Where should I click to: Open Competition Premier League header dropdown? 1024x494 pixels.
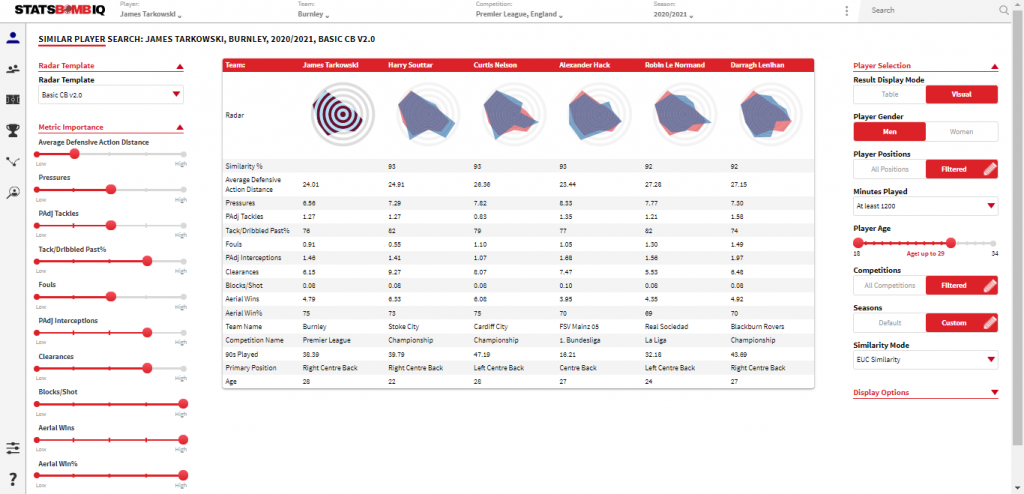519,14
